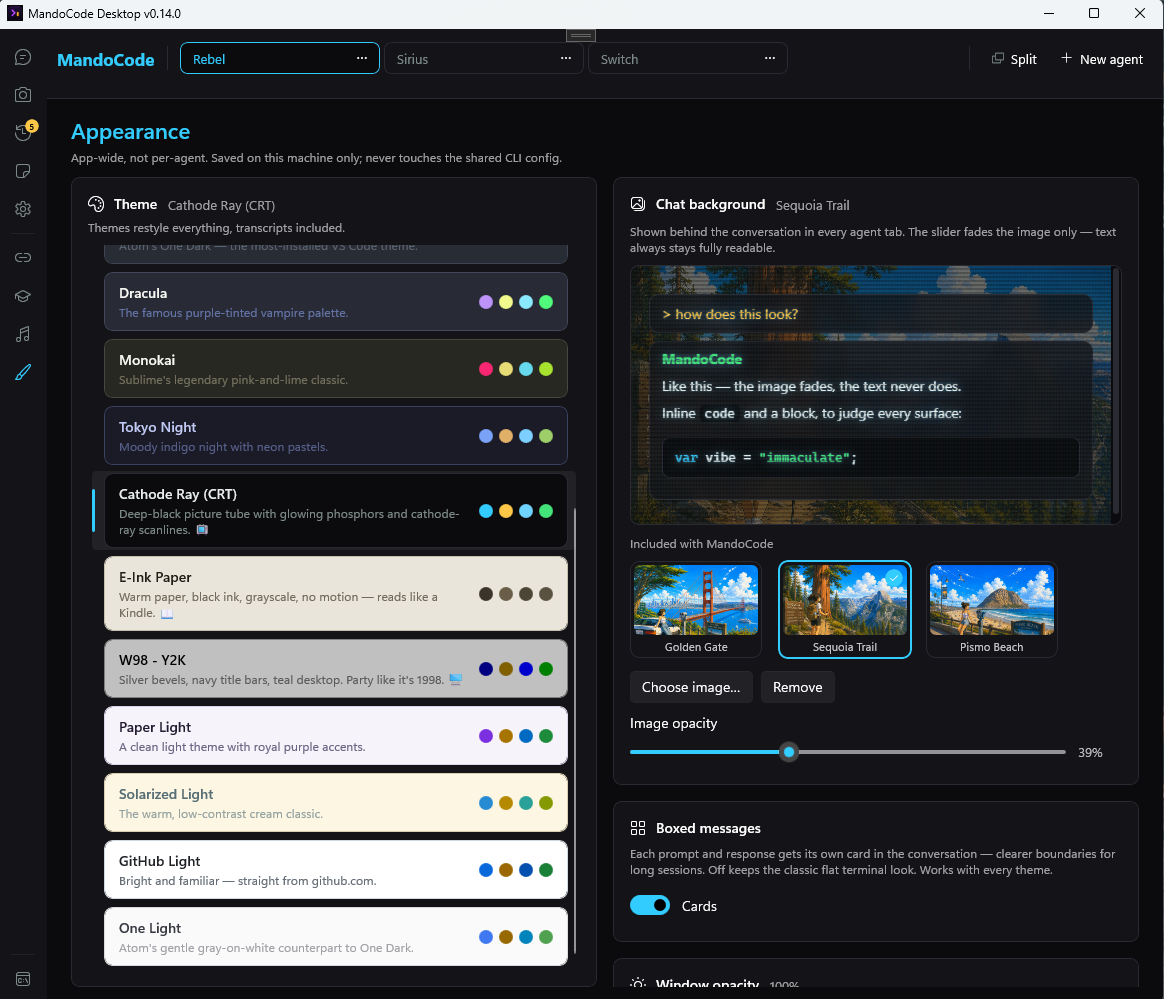Toggle the Cards boxed messages switch

click(650, 905)
